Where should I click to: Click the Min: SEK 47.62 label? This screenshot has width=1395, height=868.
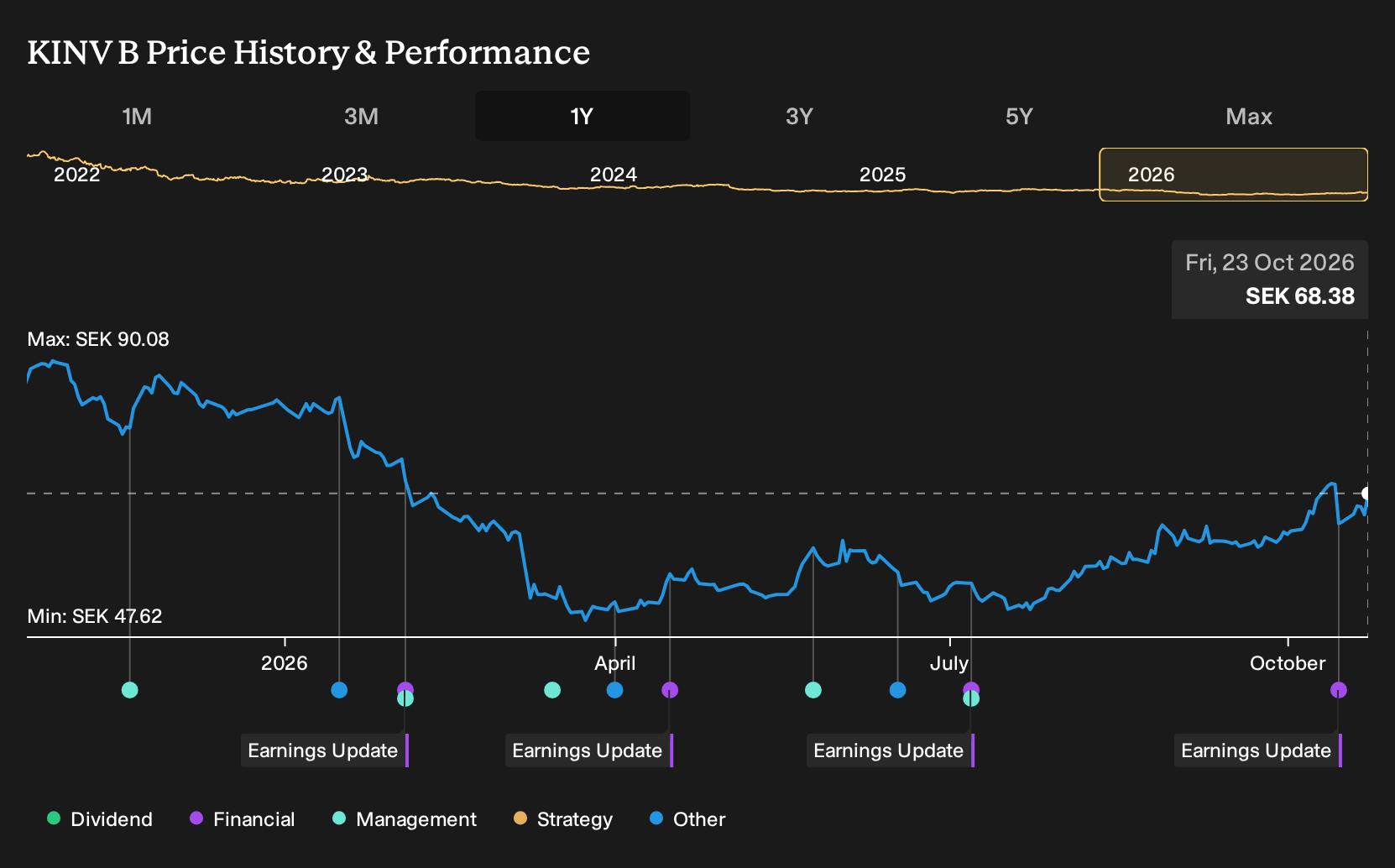coord(95,616)
